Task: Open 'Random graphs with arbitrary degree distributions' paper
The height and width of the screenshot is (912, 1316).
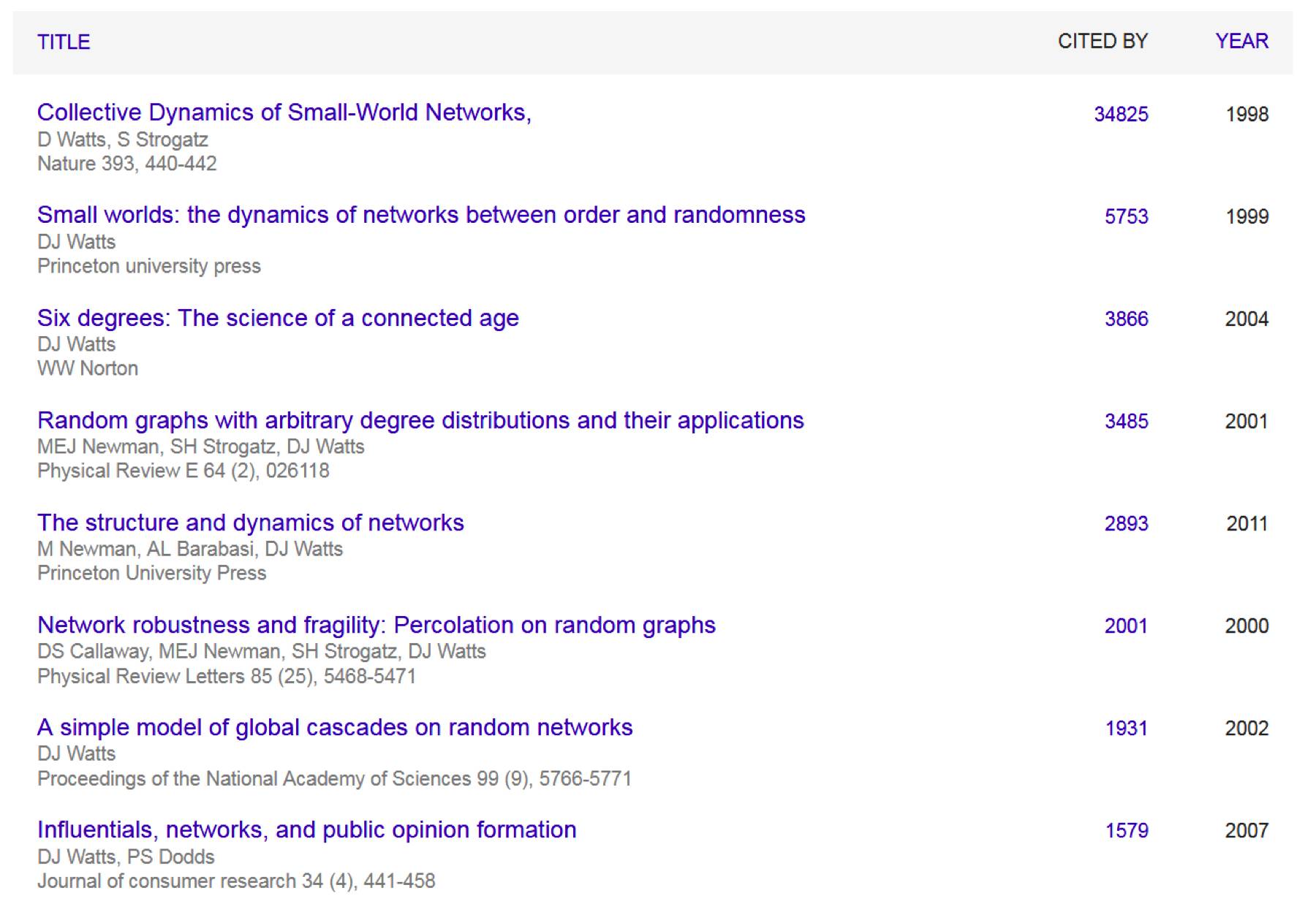Action: (420, 420)
